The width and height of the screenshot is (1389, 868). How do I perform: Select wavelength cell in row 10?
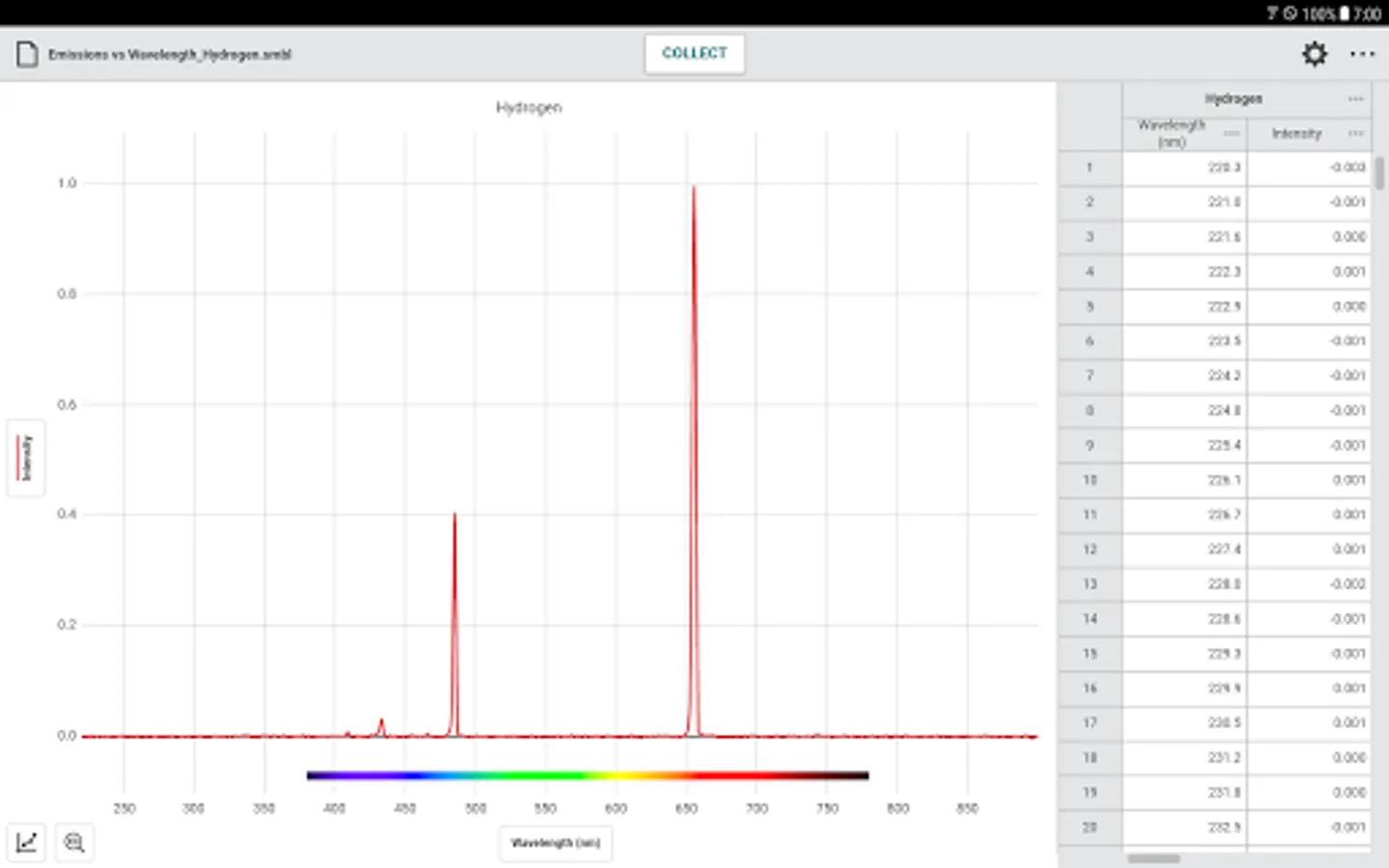click(x=1185, y=480)
